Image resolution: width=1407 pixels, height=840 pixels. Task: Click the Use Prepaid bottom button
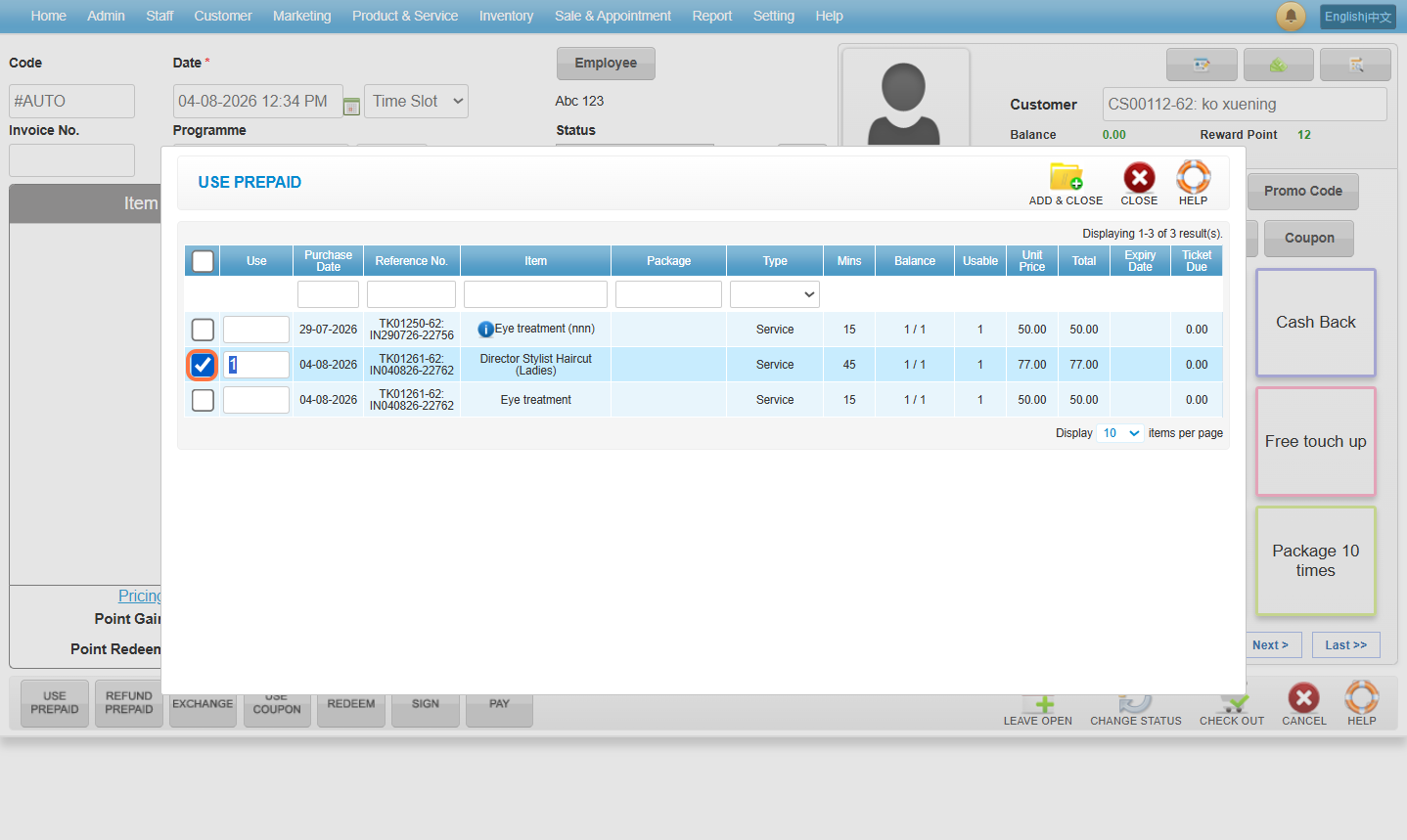pyautogui.click(x=55, y=703)
